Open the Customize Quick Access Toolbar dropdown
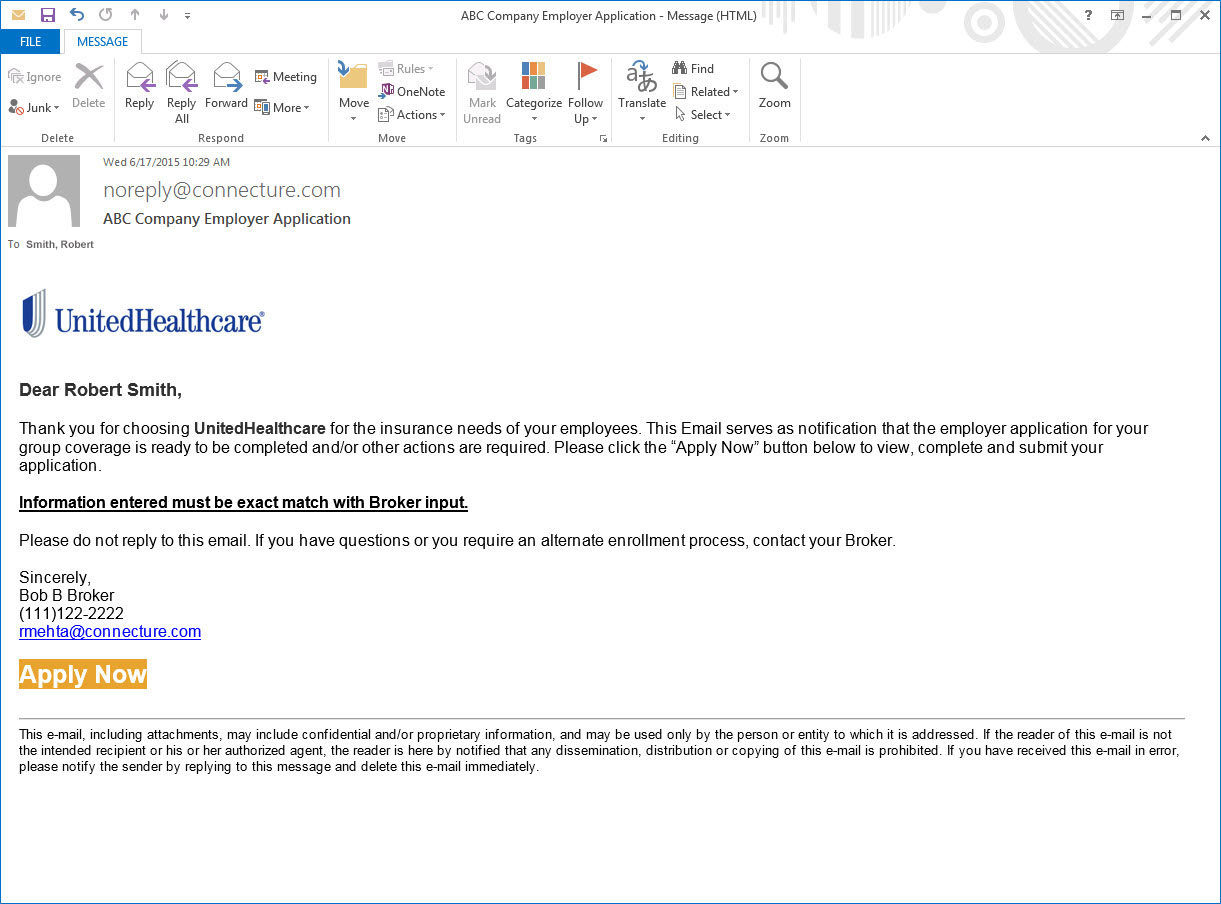Image resolution: width=1221 pixels, height=904 pixels. tap(187, 16)
